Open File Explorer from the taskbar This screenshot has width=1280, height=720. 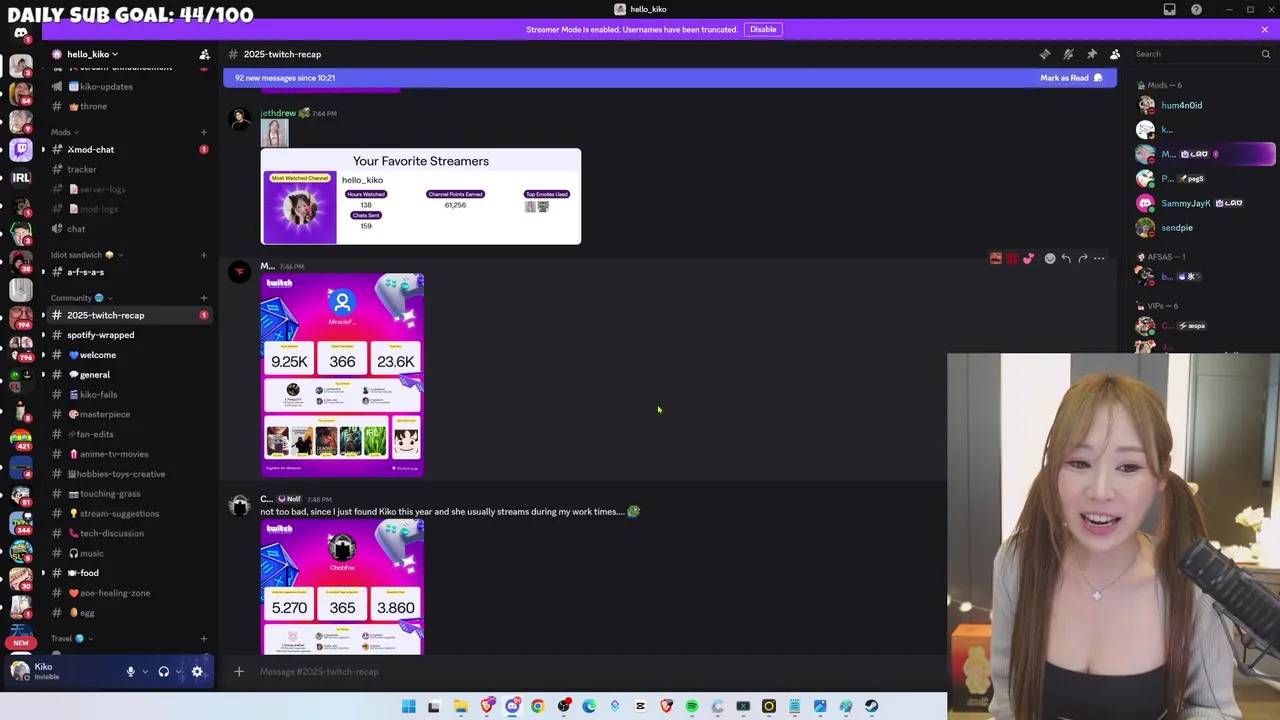coord(460,706)
